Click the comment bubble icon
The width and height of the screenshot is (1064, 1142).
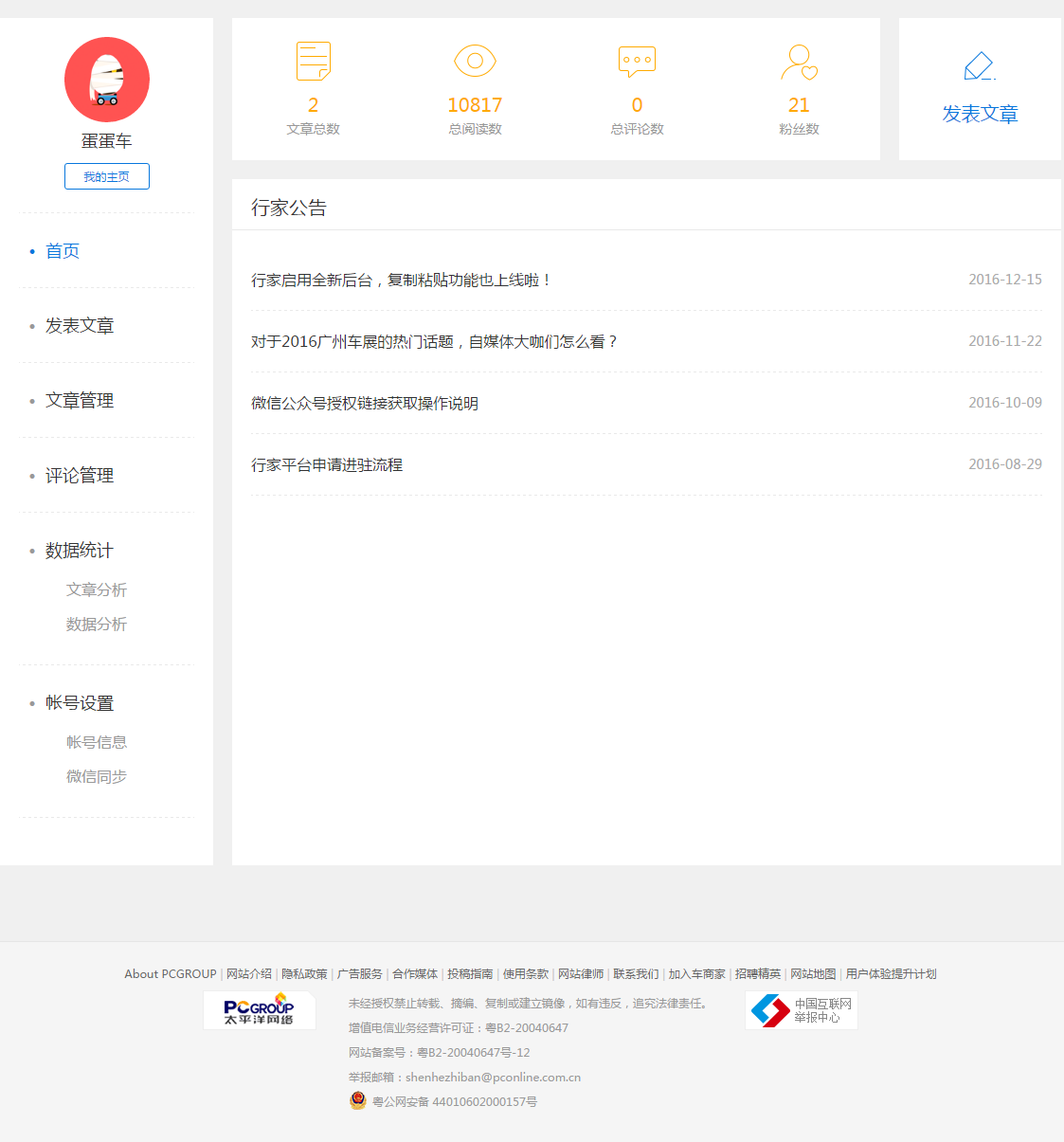pos(637,62)
